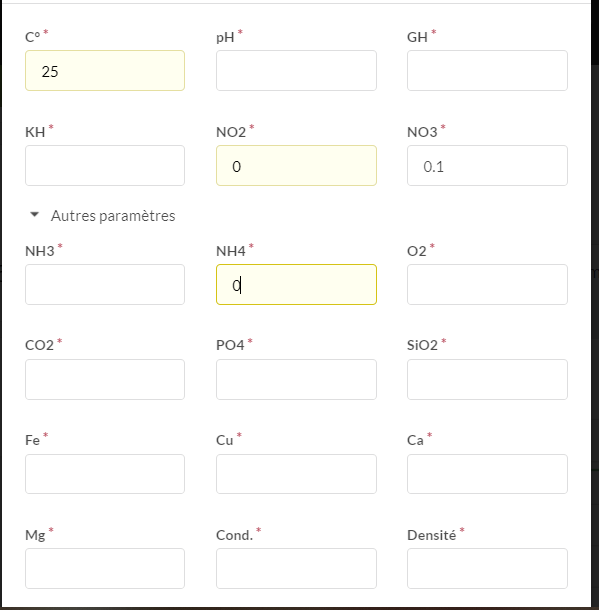The height and width of the screenshot is (610, 599).
Task: Collapse the Autres paramètres section
Action: (x=35, y=215)
